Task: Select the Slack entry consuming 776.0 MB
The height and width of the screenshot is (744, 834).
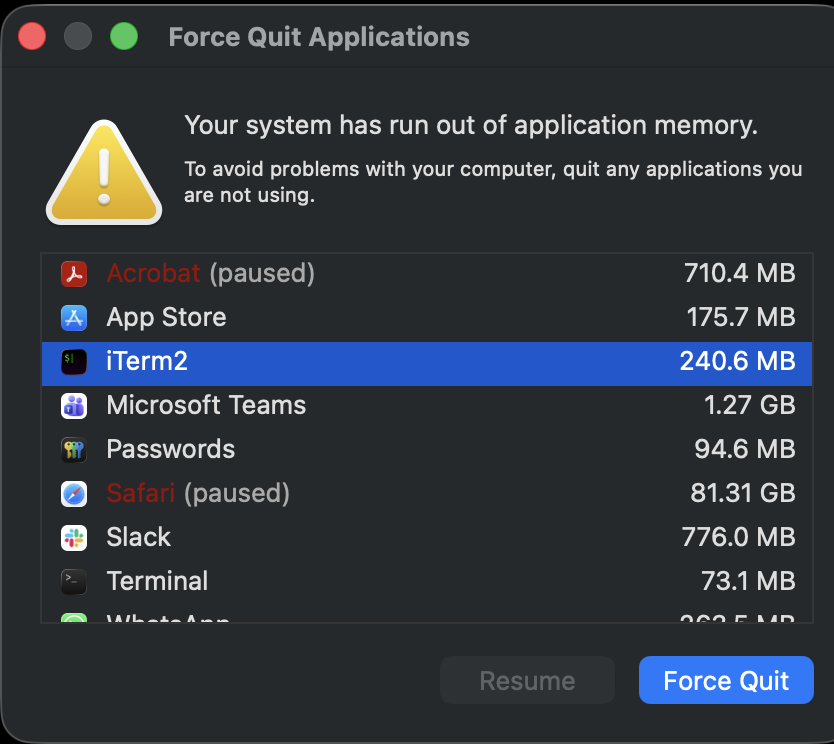Action: [x=400, y=537]
